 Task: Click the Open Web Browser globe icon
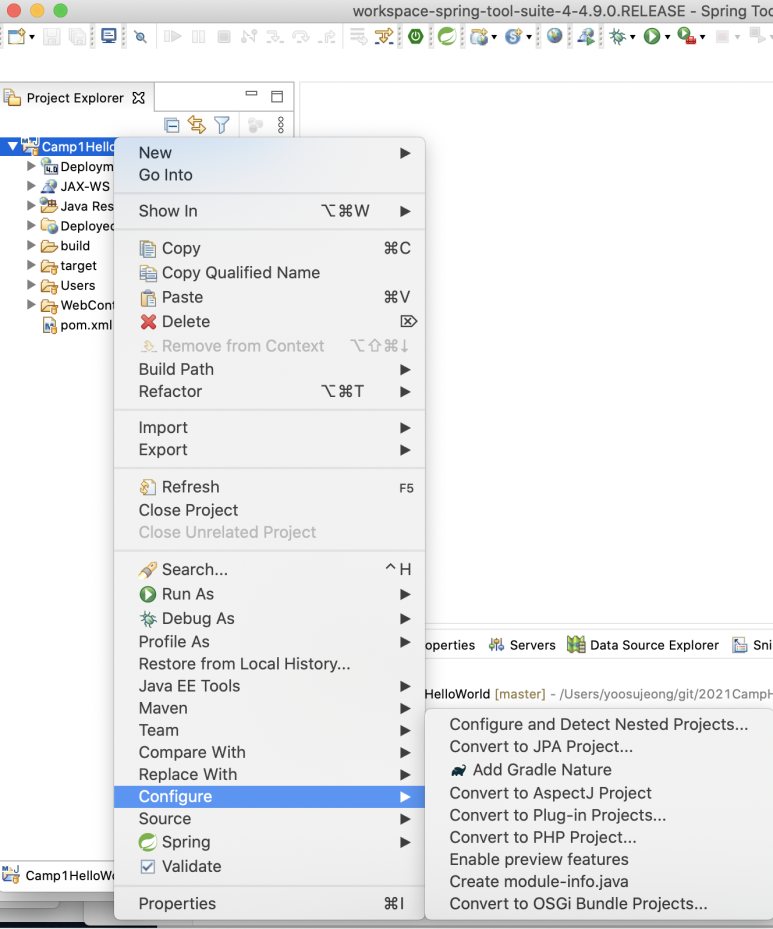pyautogui.click(x=554, y=36)
